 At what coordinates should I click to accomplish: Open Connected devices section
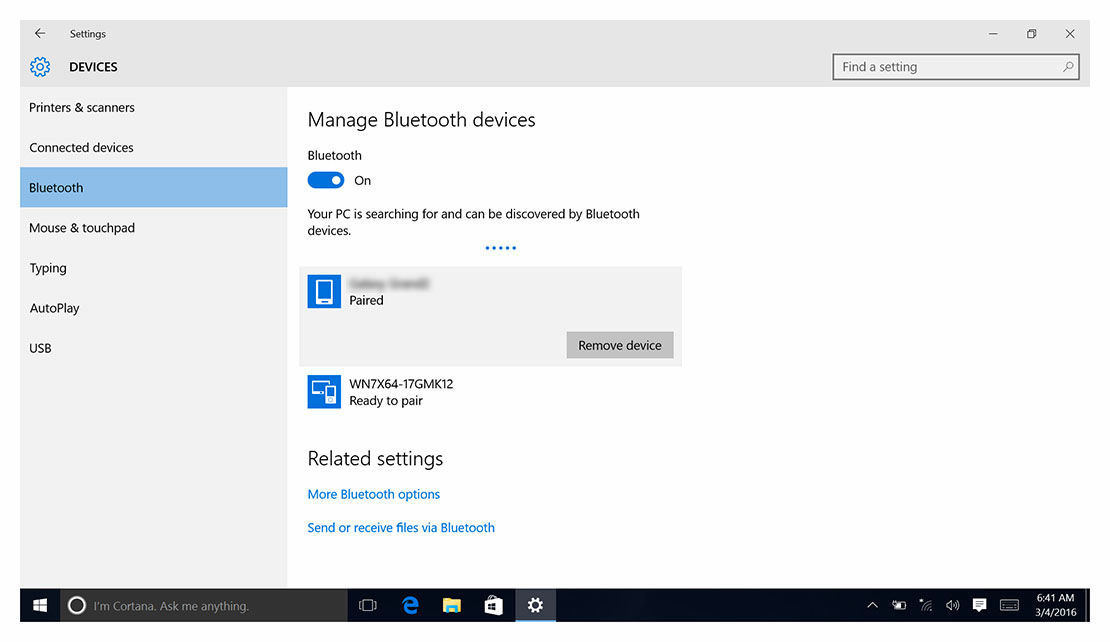point(154,147)
